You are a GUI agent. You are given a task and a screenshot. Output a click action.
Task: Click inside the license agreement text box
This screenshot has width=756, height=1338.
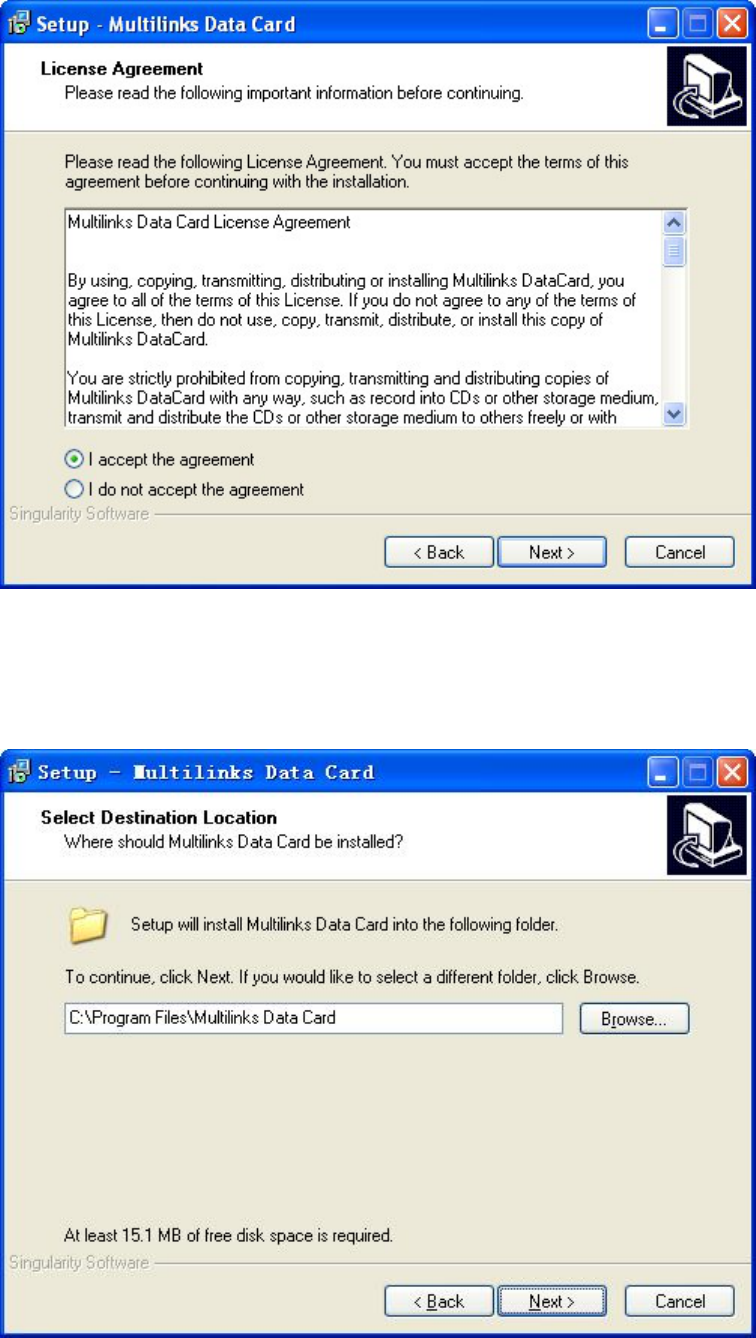[363, 319]
